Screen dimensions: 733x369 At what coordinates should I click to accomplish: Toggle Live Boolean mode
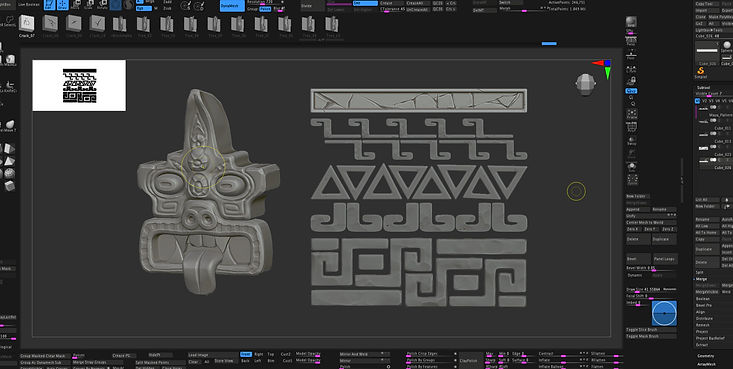tap(28, 4)
